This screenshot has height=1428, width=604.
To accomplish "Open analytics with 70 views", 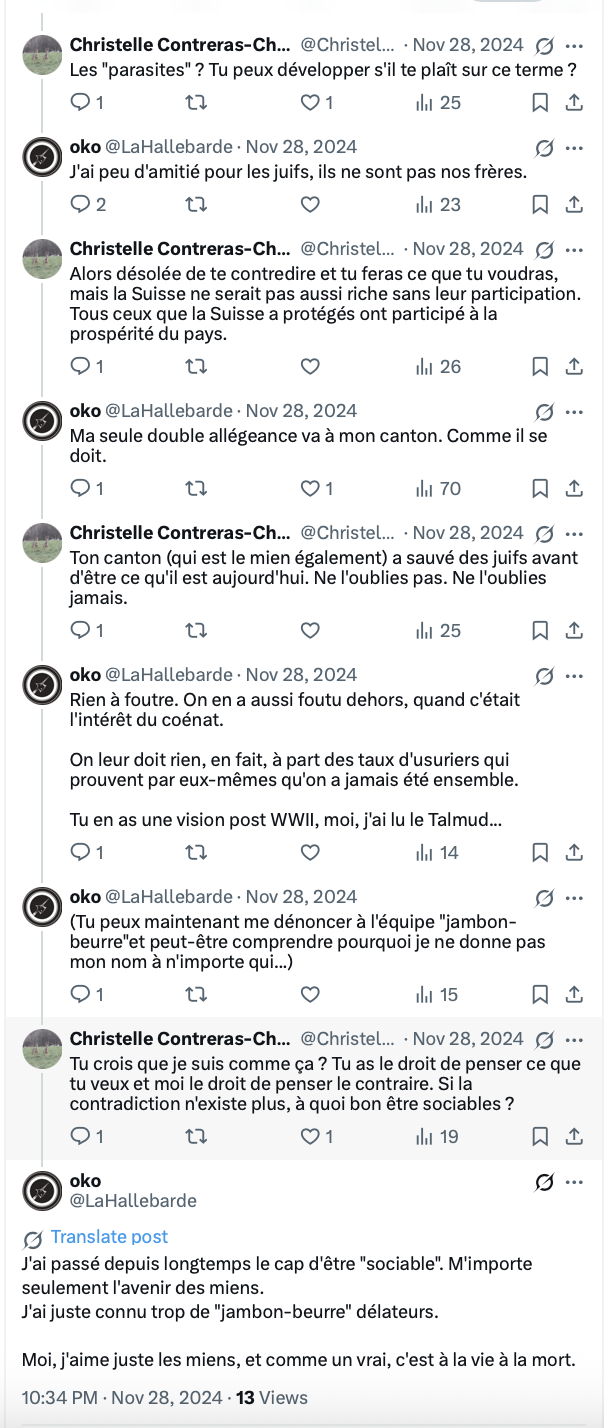I will tap(438, 488).
